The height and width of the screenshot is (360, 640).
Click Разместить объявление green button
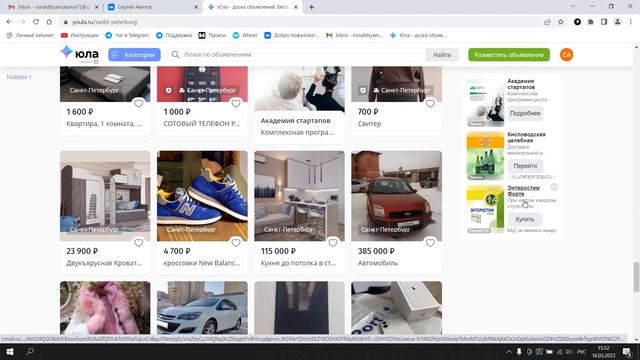tap(509, 55)
